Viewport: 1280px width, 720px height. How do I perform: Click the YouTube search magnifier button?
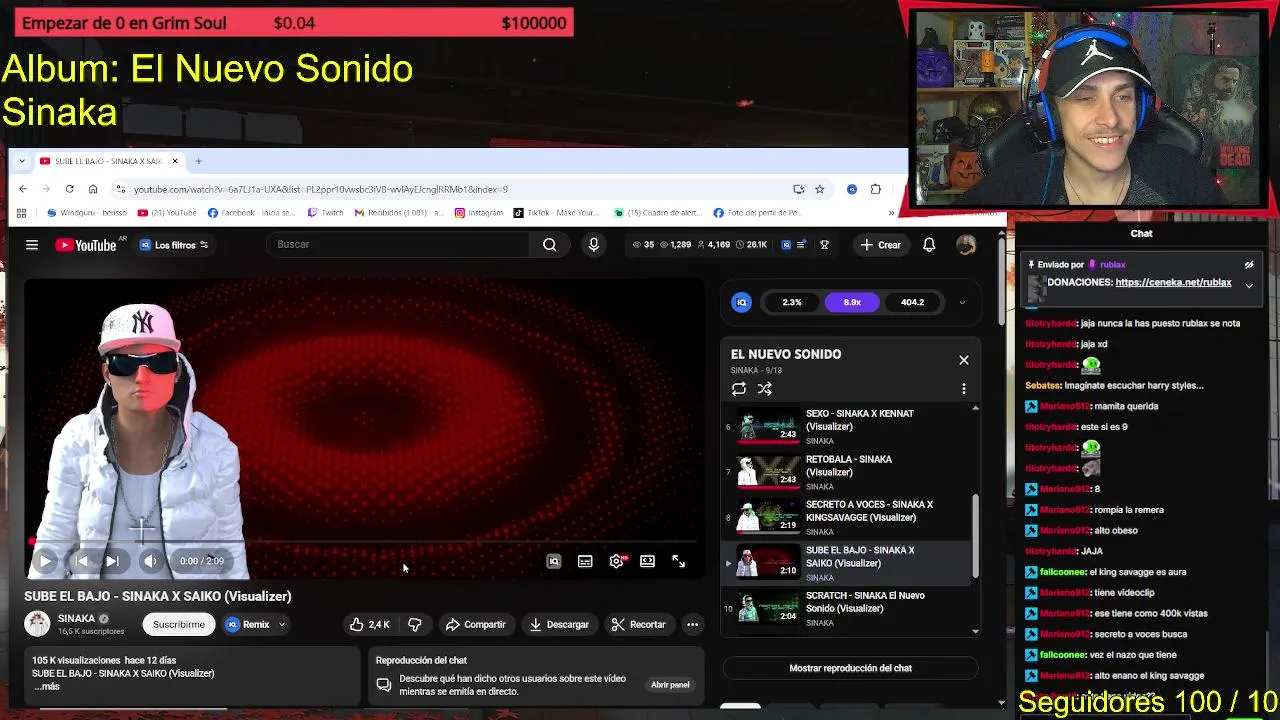pos(549,244)
